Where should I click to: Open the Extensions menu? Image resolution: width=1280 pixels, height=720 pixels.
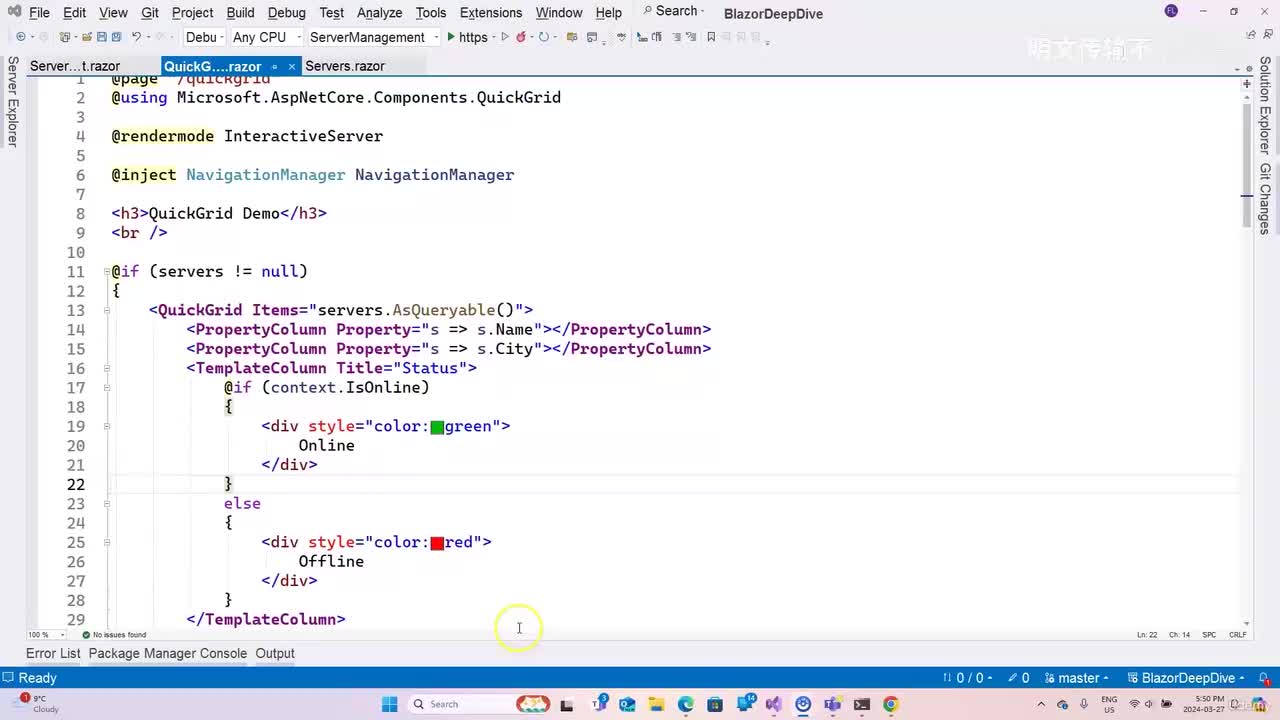tap(490, 13)
